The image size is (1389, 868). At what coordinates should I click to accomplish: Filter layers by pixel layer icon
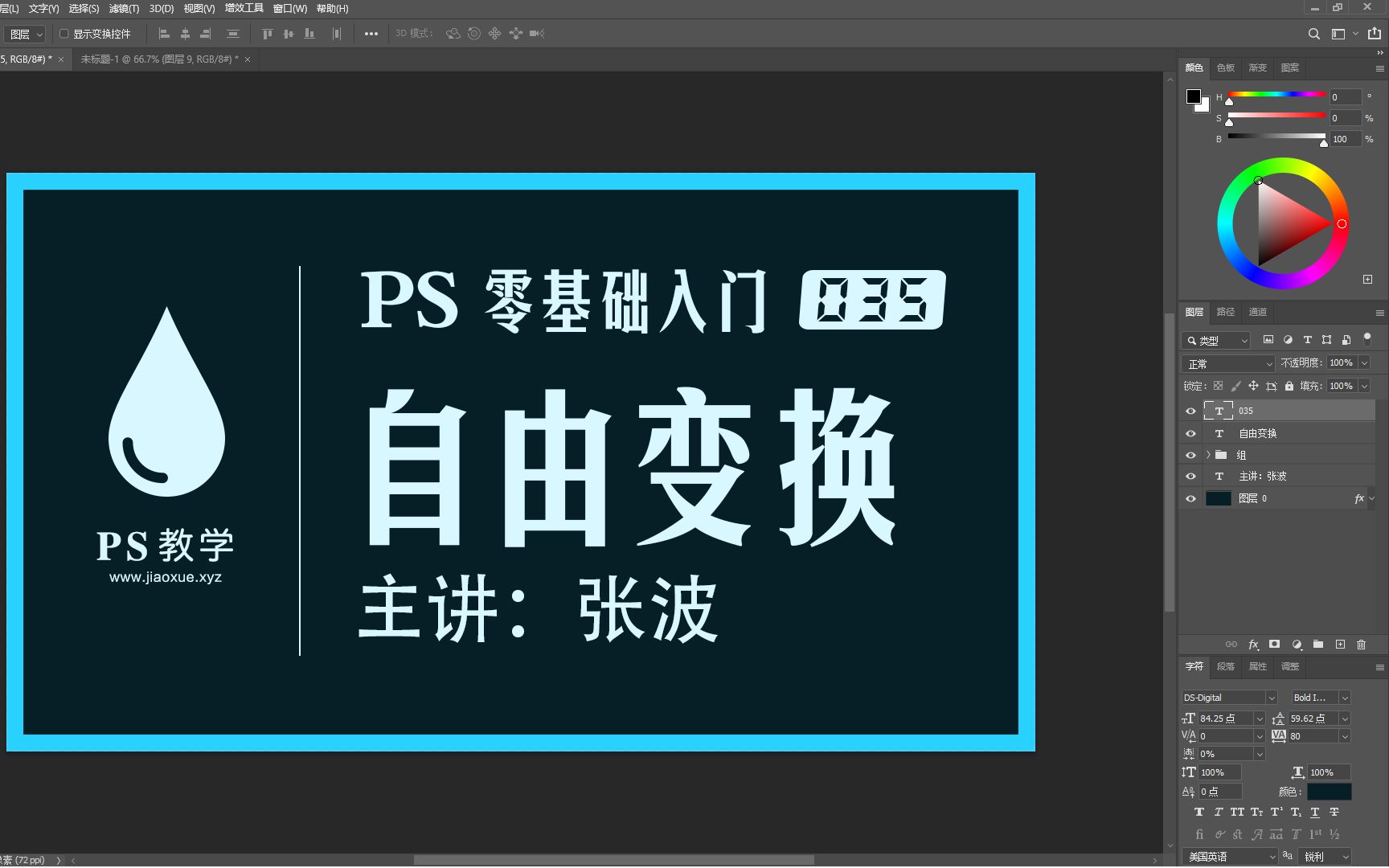[1268, 340]
